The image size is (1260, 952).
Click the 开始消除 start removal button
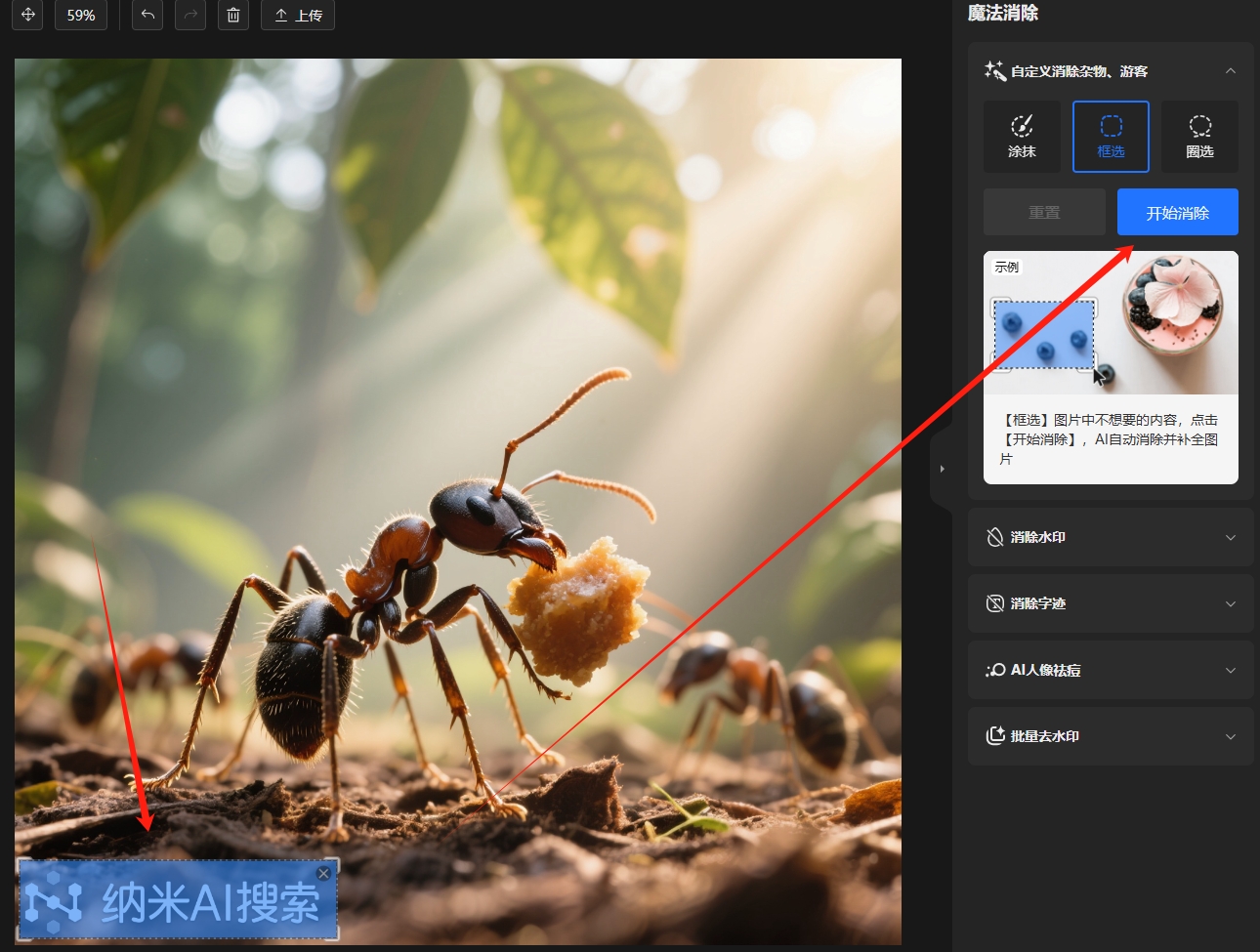click(x=1178, y=212)
